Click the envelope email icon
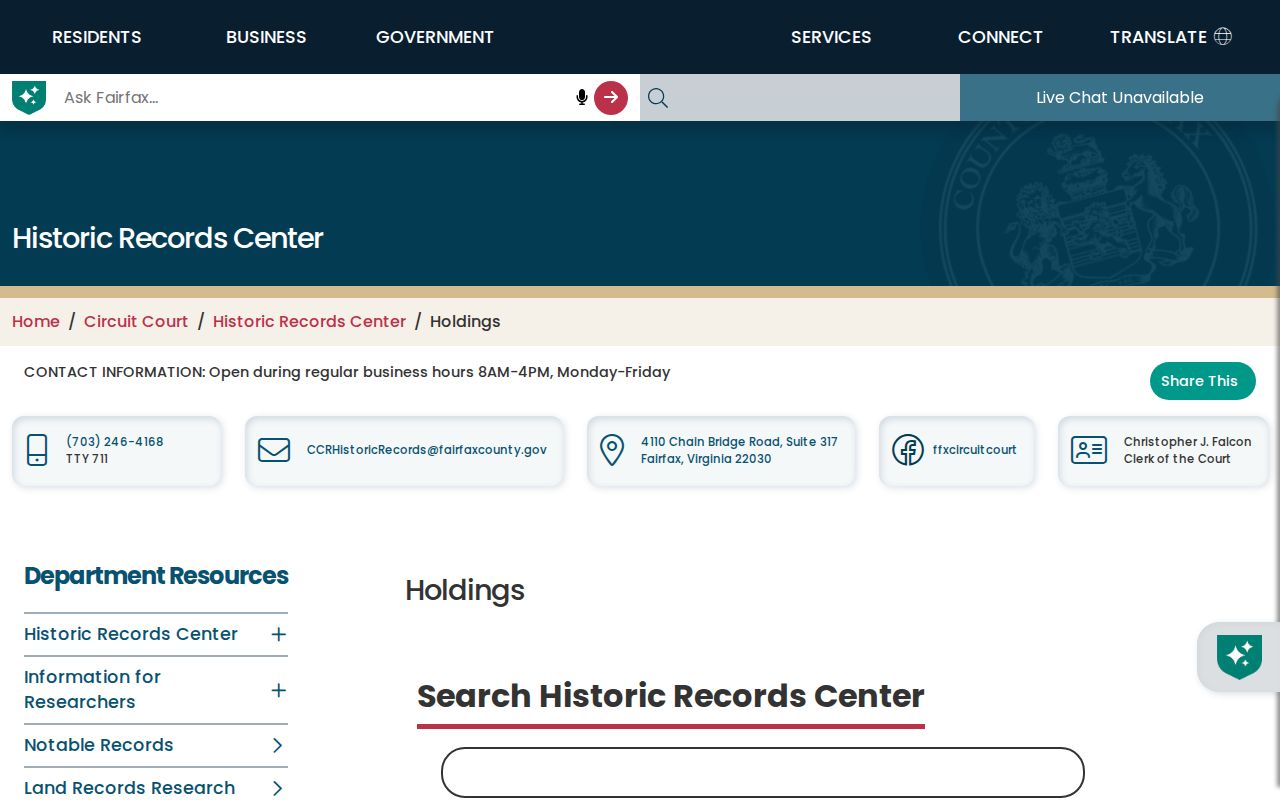The width and height of the screenshot is (1280, 800). pos(274,450)
